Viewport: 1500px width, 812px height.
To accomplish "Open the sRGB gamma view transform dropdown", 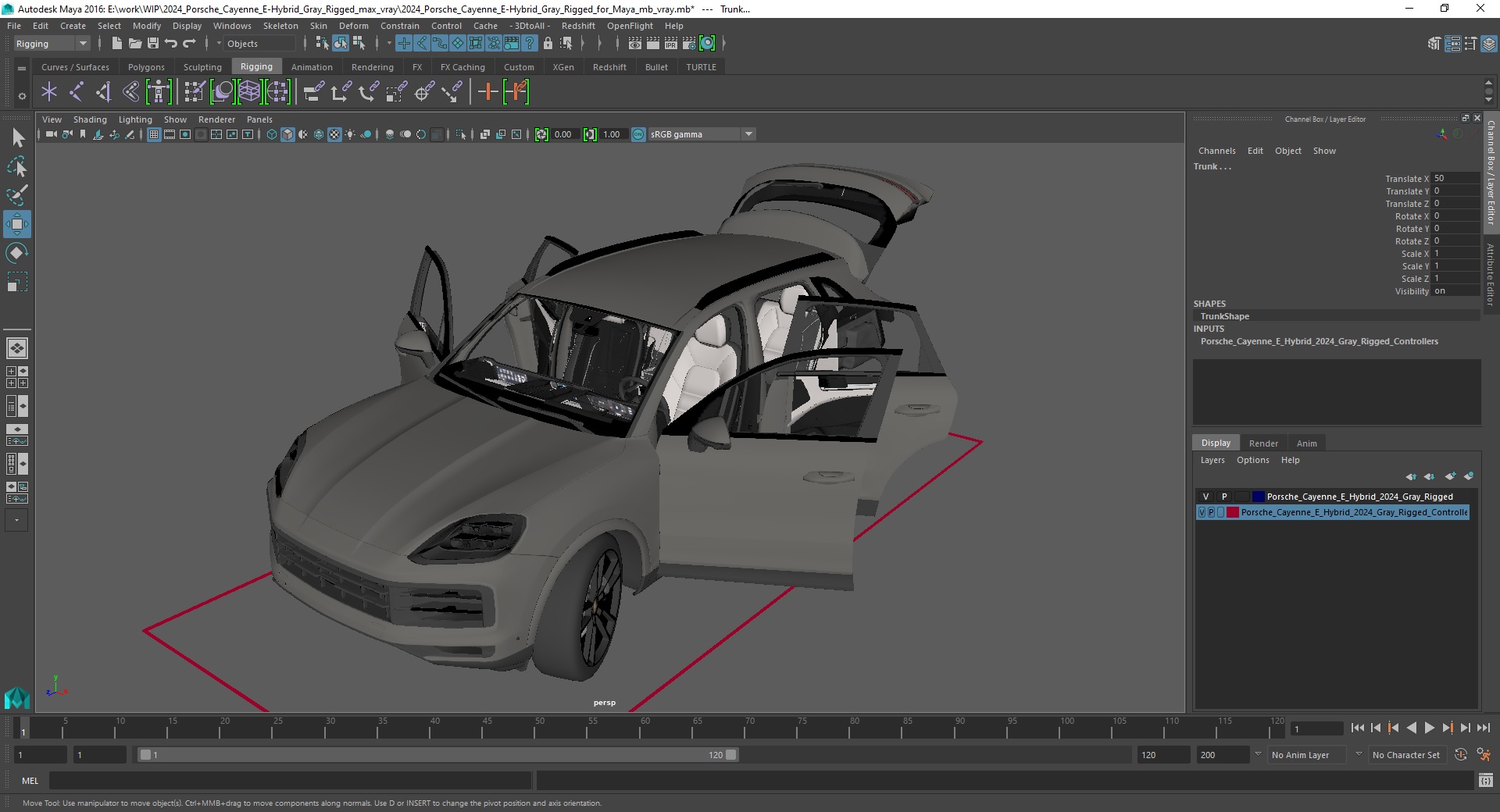I will [702, 134].
